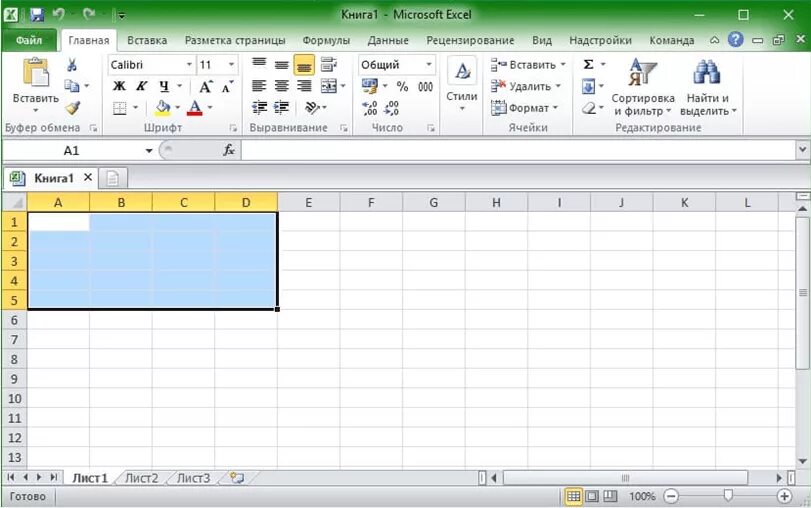811x508 pixels.
Task: Click the Redo arrow in quick access toolbar
Action: (89, 14)
